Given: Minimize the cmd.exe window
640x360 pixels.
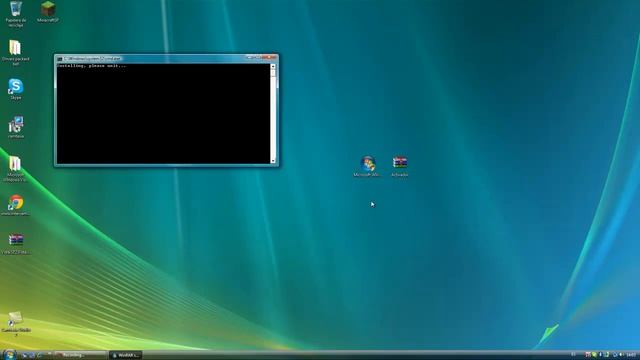Looking at the screenshot, I should (251, 57).
